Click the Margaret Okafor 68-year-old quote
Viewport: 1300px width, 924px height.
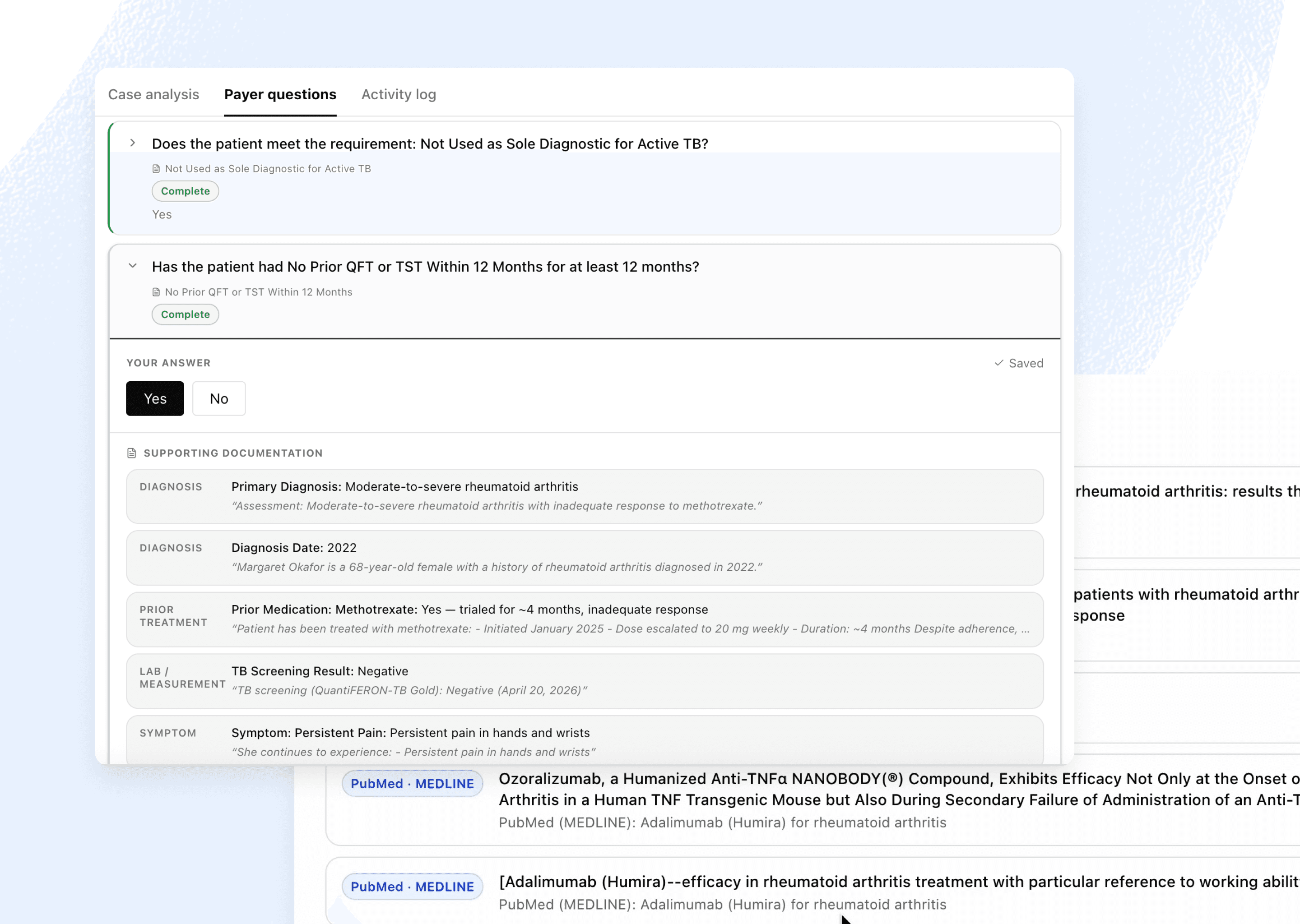pos(497,567)
